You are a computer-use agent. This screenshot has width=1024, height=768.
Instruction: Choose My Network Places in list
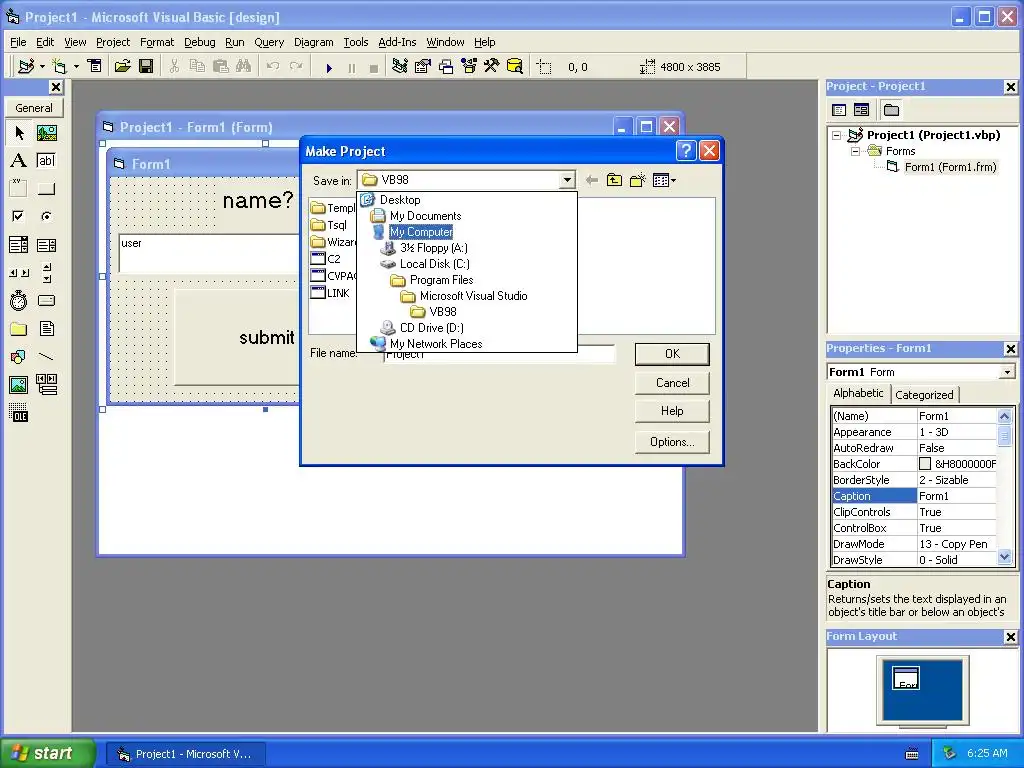(x=436, y=344)
